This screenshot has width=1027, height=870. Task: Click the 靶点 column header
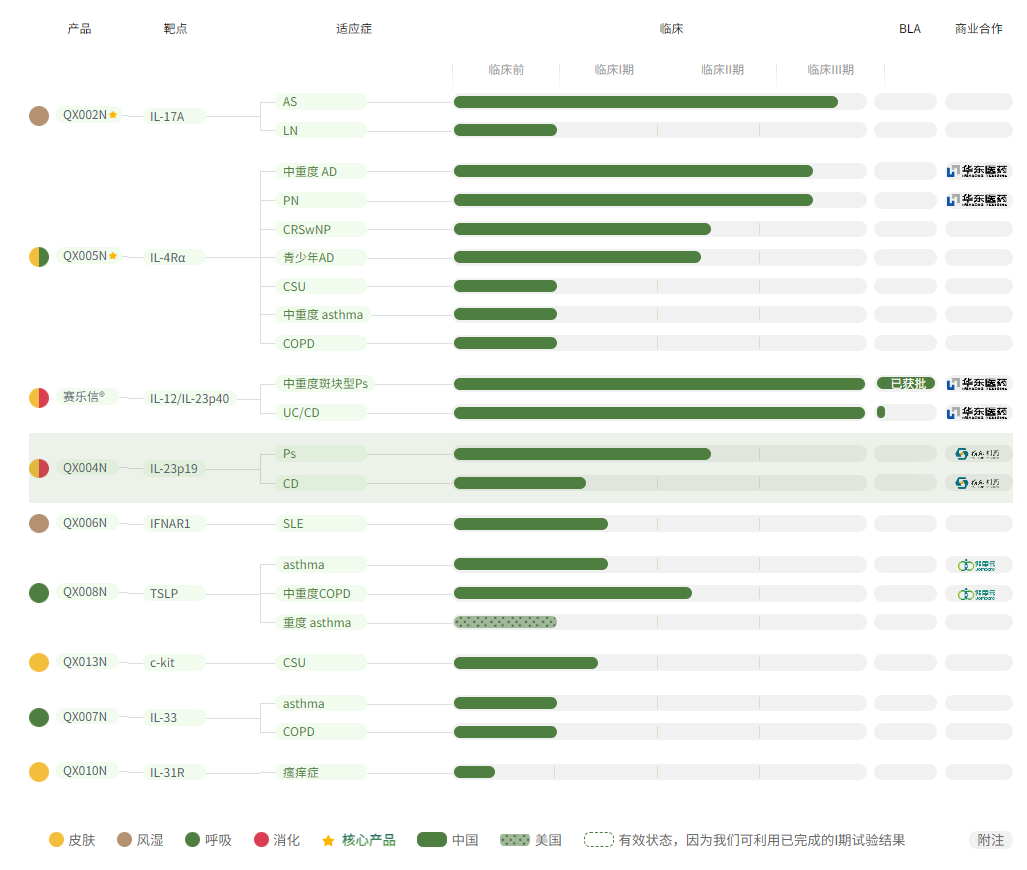tap(175, 29)
